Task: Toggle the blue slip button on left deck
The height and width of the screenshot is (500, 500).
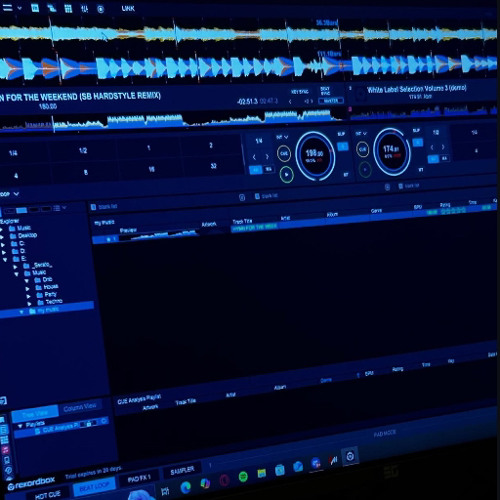Action: 343,146
